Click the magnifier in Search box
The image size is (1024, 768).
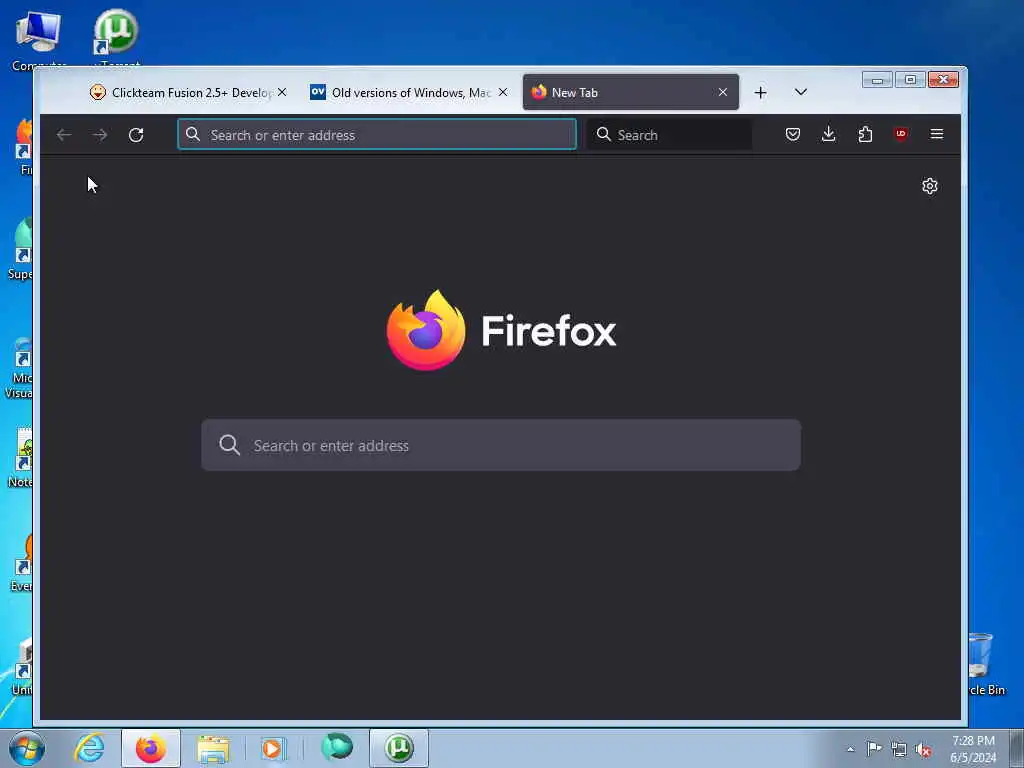click(x=603, y=135)
